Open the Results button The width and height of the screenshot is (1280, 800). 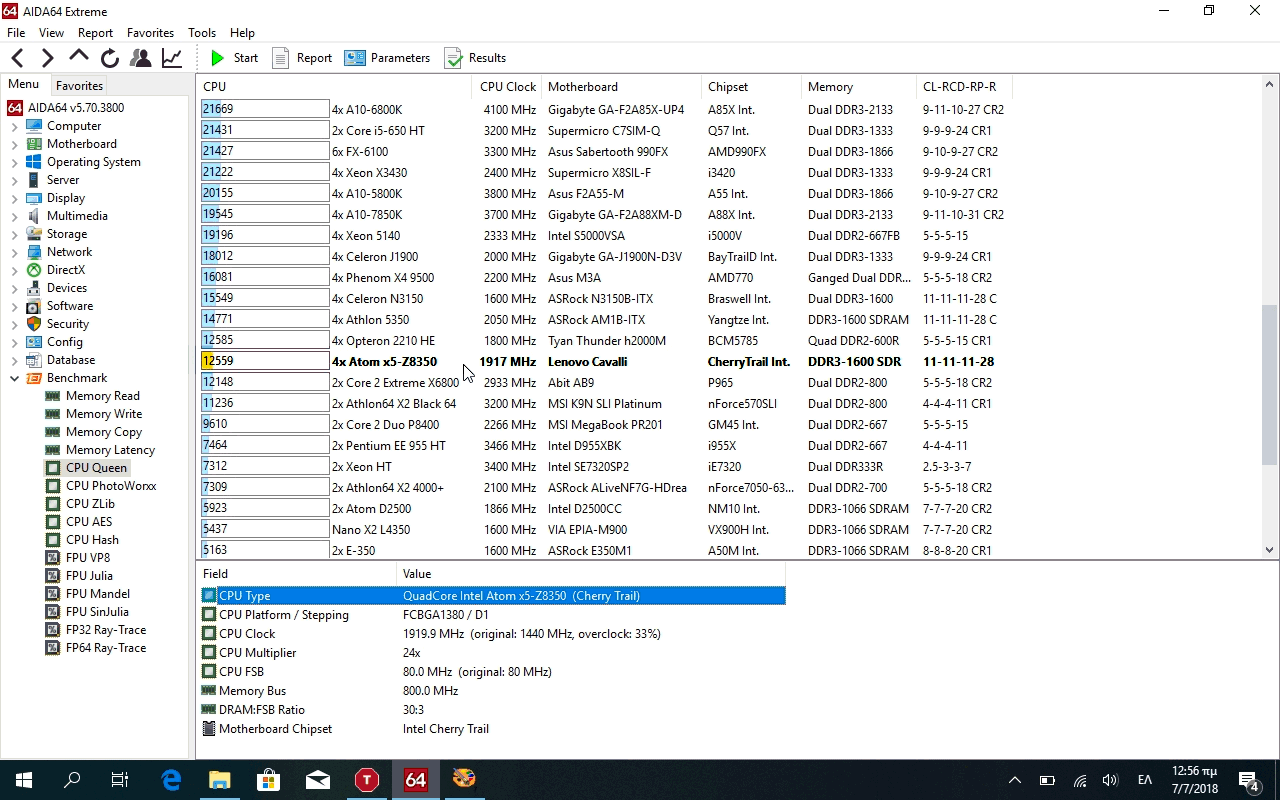pyautogui.click(x=475, y=58)
